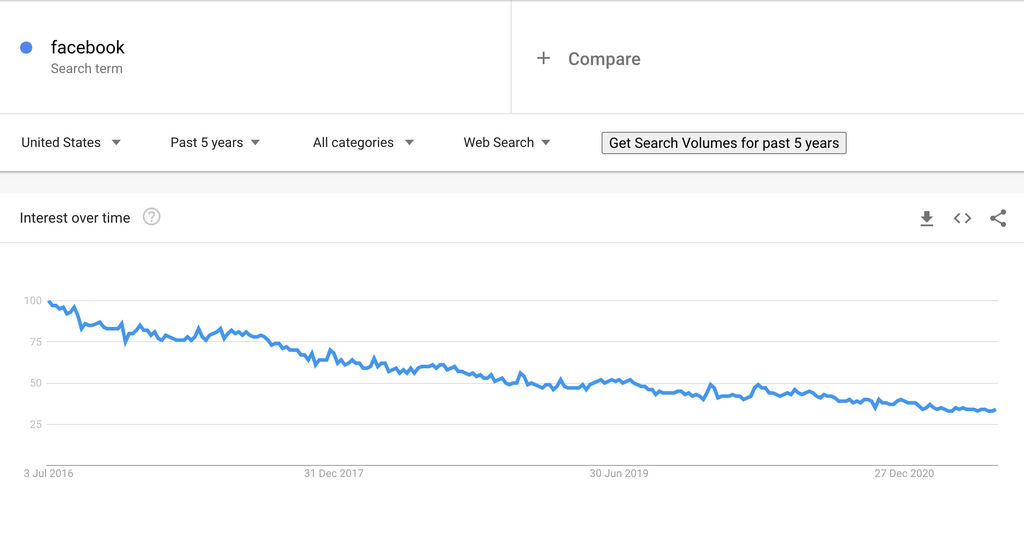Click the 3 Jul 2016 axis label

(48, 473)
